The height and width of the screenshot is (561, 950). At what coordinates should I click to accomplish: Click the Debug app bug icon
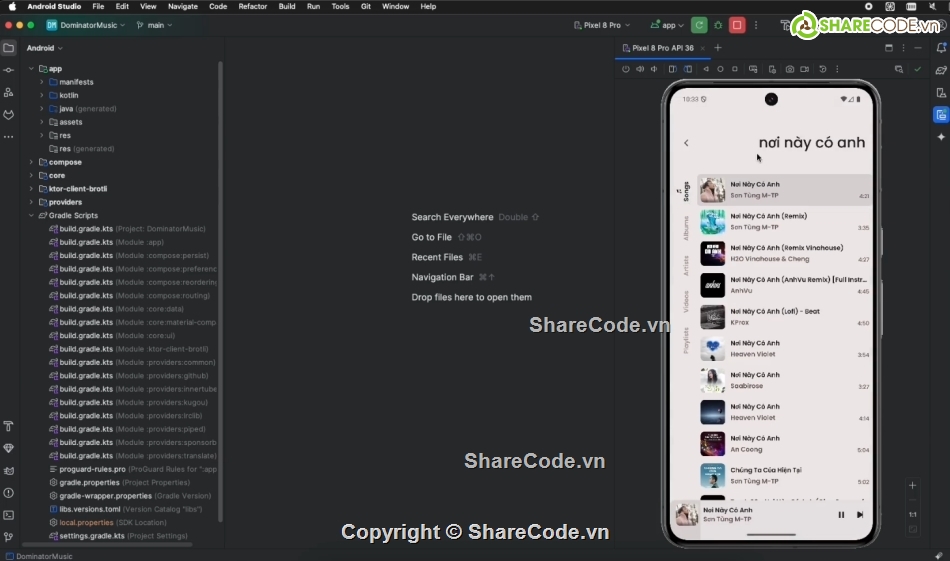(x=718, y=25)
